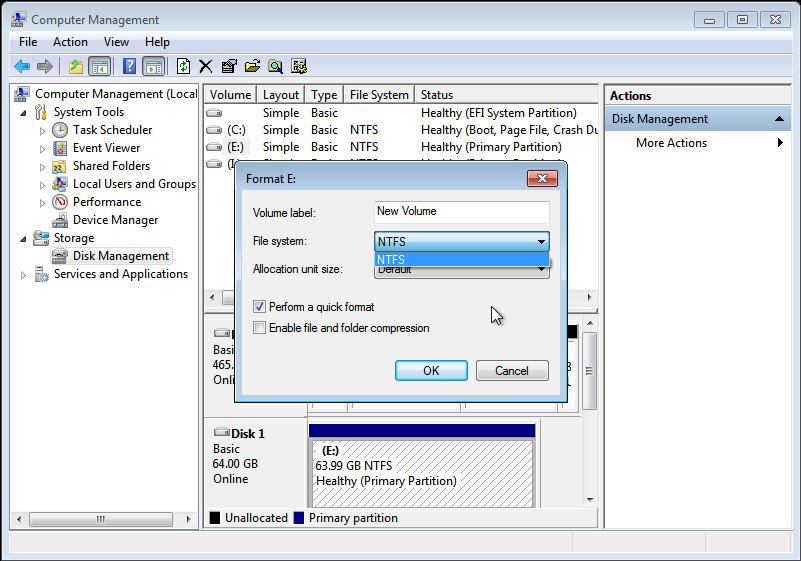The image size is (801, 561).
Task: Click the Shared Folders icon
Action: [60, 166]
